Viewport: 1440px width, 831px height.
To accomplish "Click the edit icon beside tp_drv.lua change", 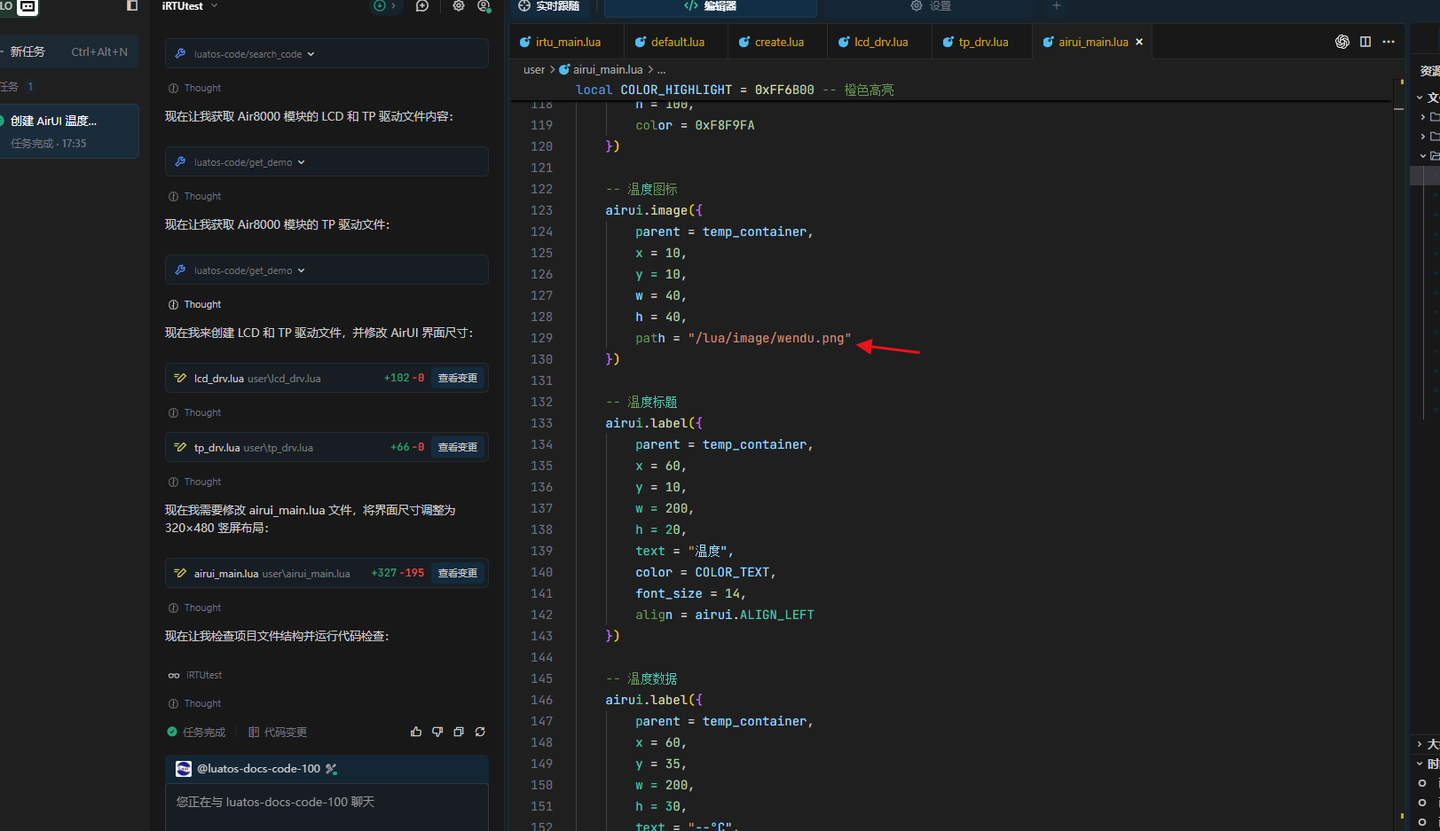I will tap(180, 447).
